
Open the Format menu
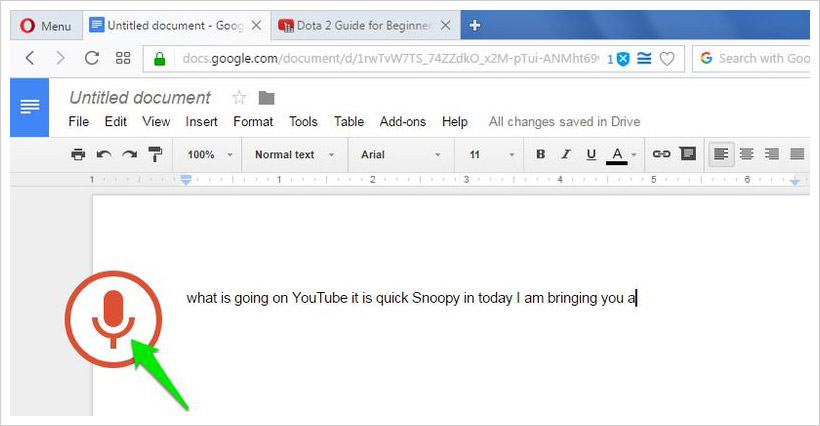point(253,122)
